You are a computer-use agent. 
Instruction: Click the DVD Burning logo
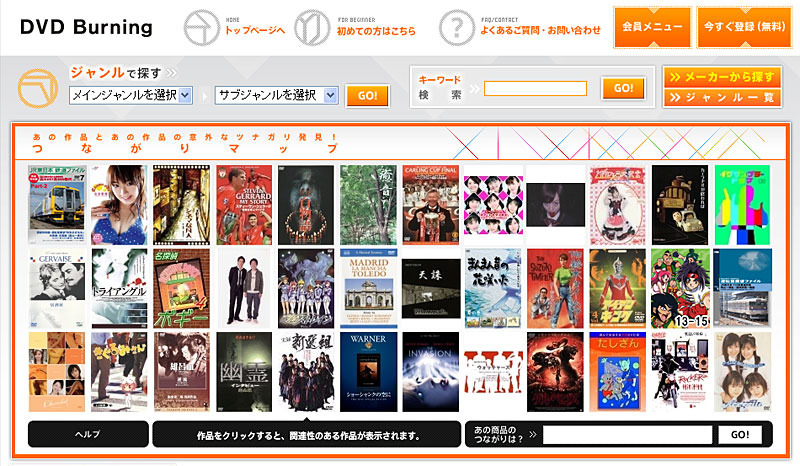(86, 27)
